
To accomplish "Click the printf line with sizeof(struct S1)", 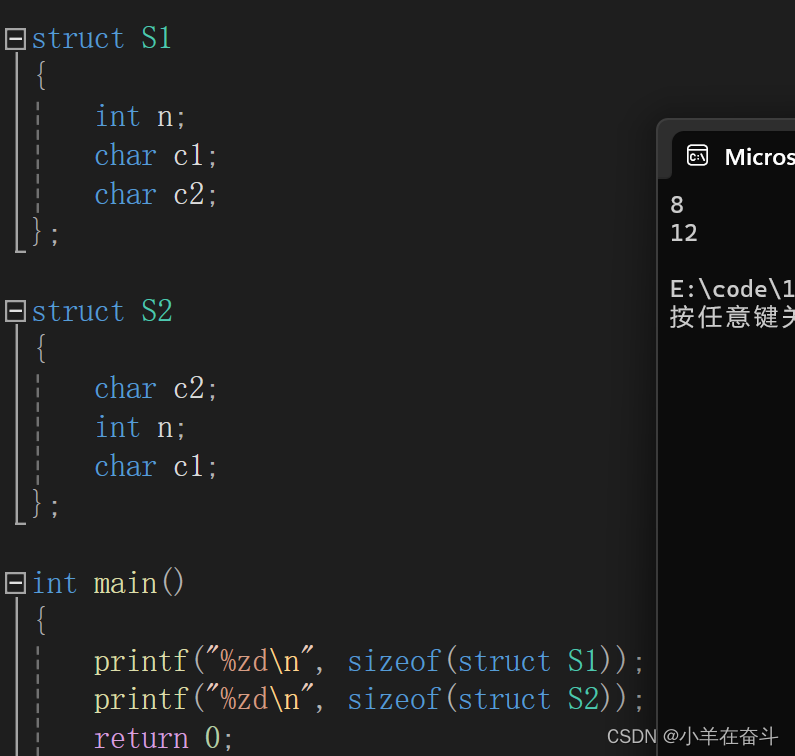I will point(369,661).
